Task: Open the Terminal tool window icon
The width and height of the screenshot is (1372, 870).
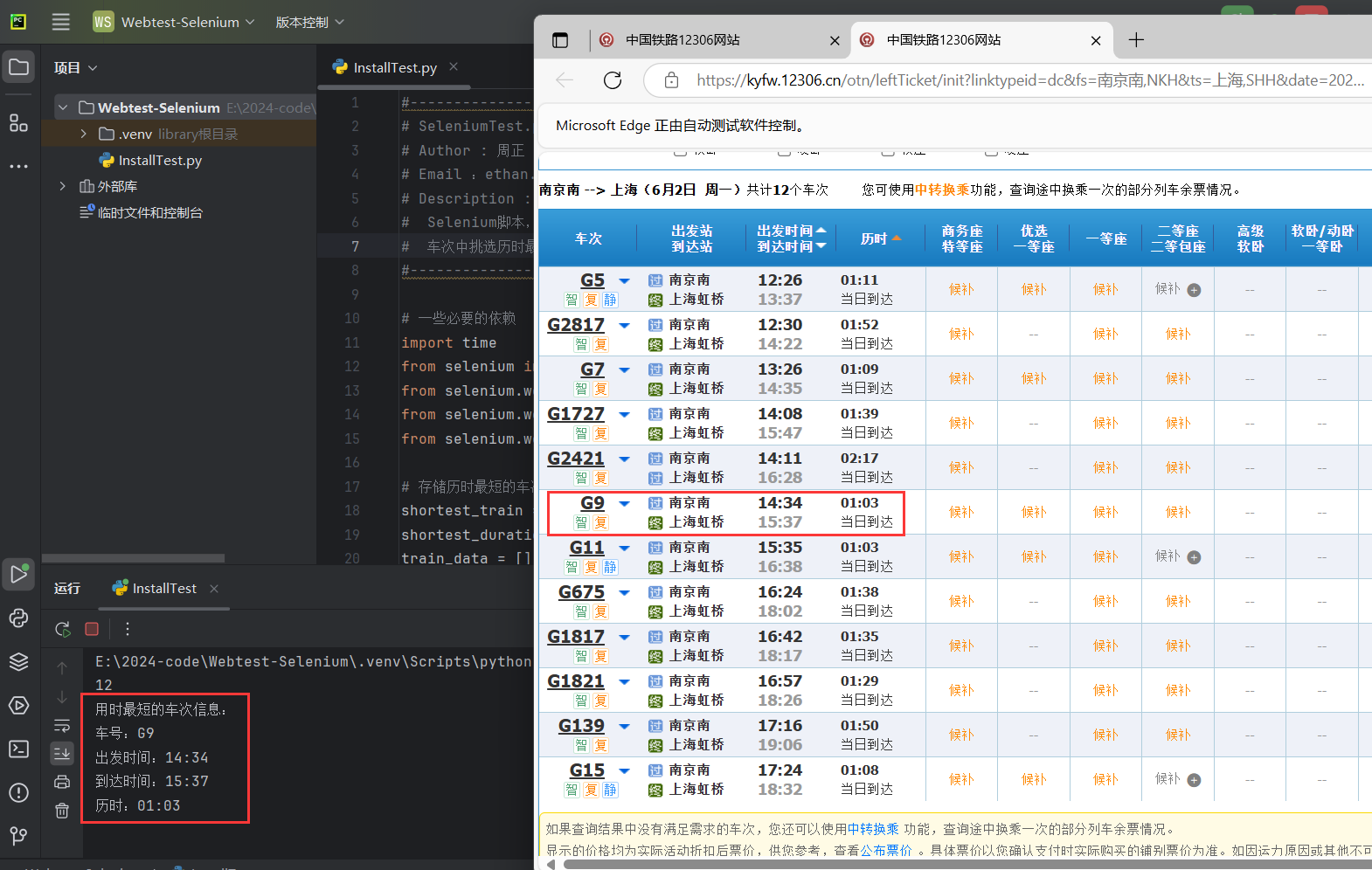Action: pos(18,749)
